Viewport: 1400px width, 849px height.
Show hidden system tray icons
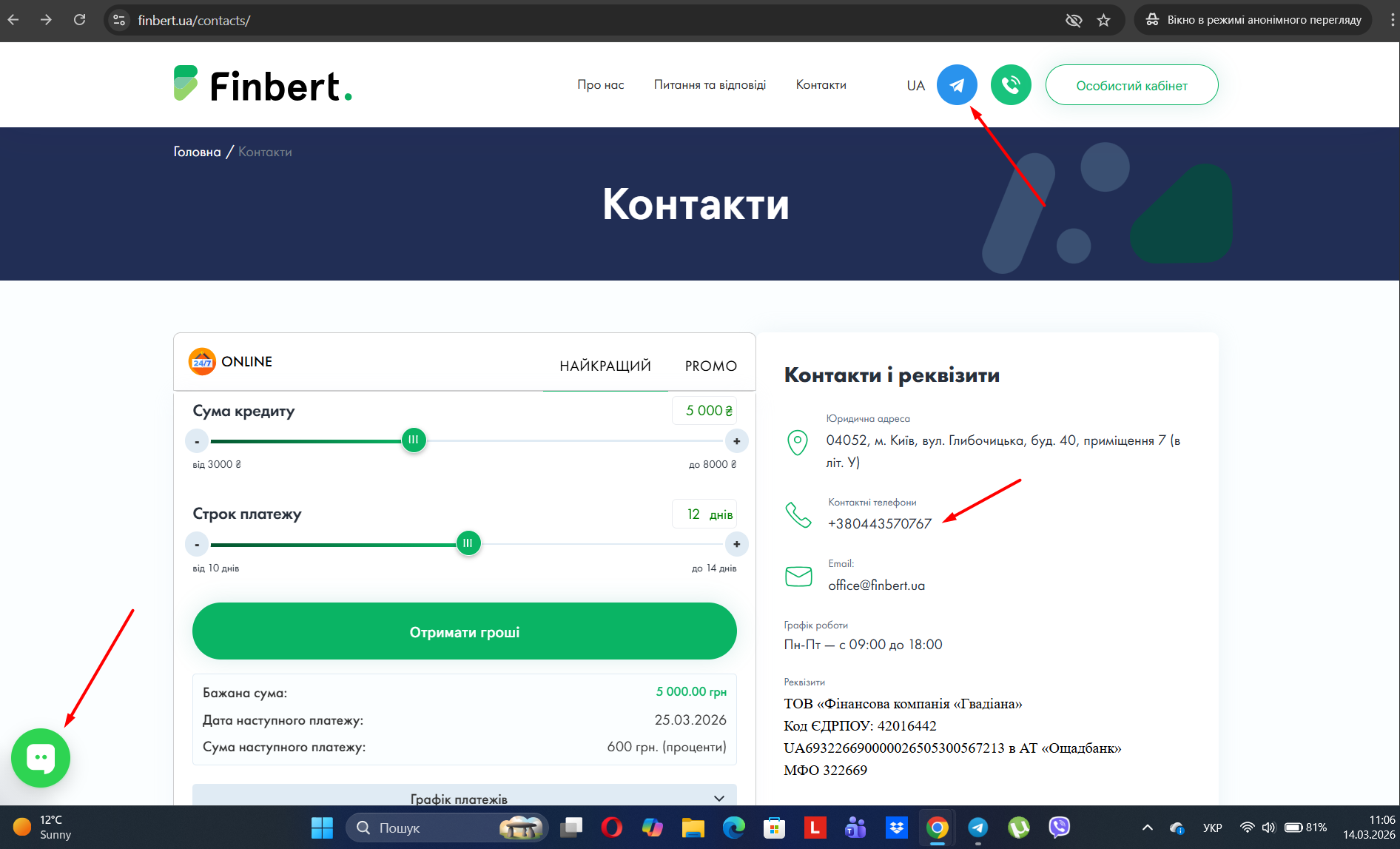tap(1148, 828)
